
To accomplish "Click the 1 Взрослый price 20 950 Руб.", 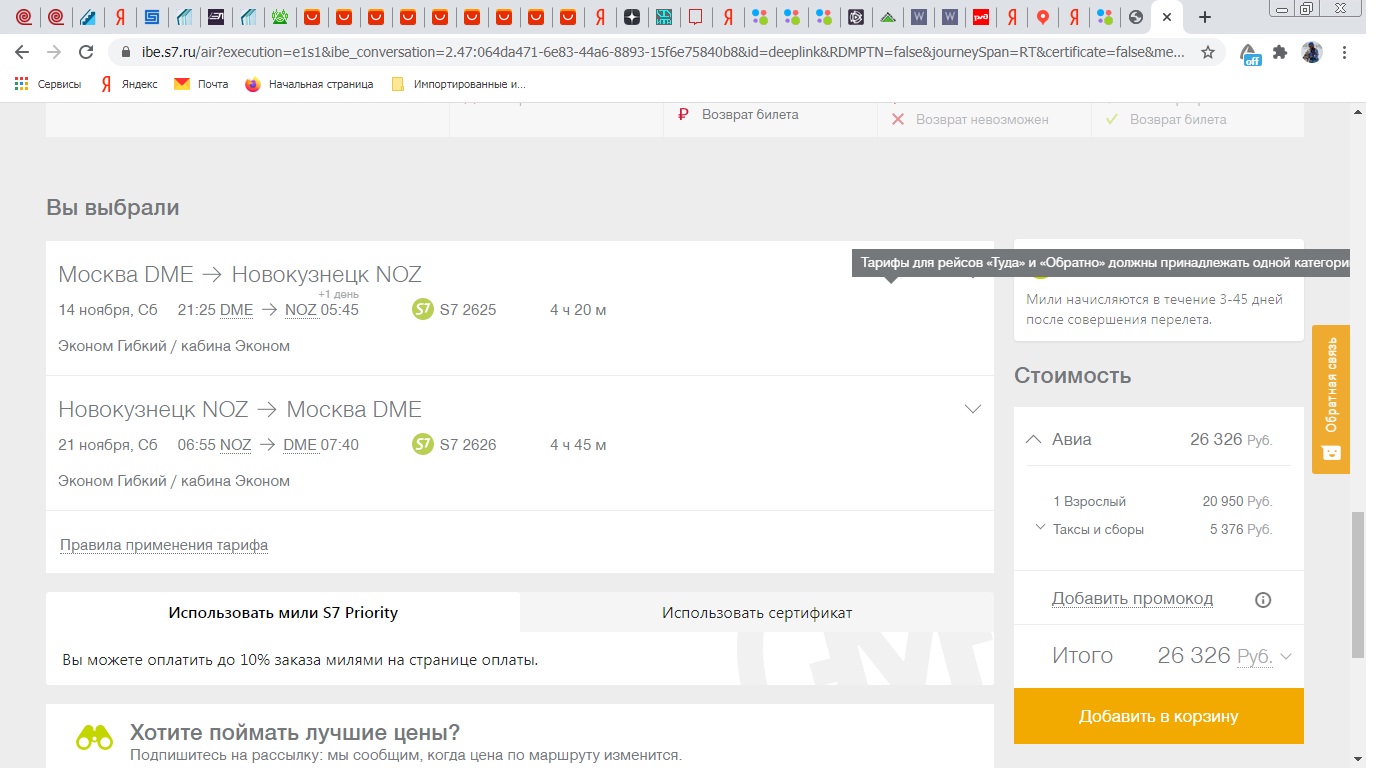I will (1237, 502).
